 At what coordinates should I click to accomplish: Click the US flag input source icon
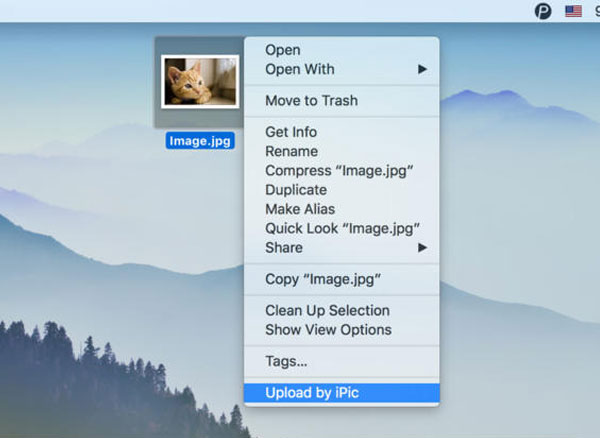[x=573, y=11]
